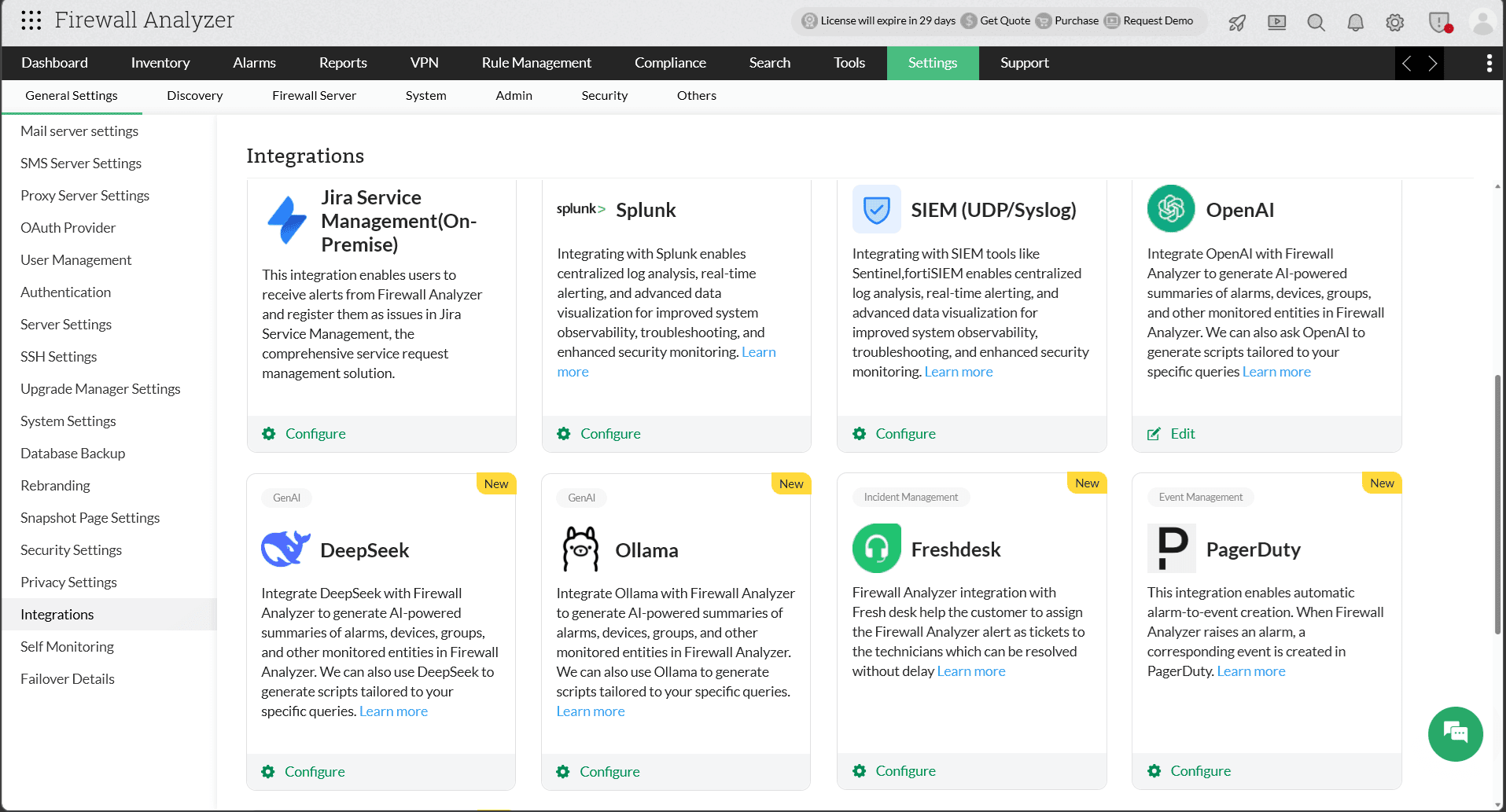
Task: Open the user profile avatar
Action: (x=1482, y=22)
